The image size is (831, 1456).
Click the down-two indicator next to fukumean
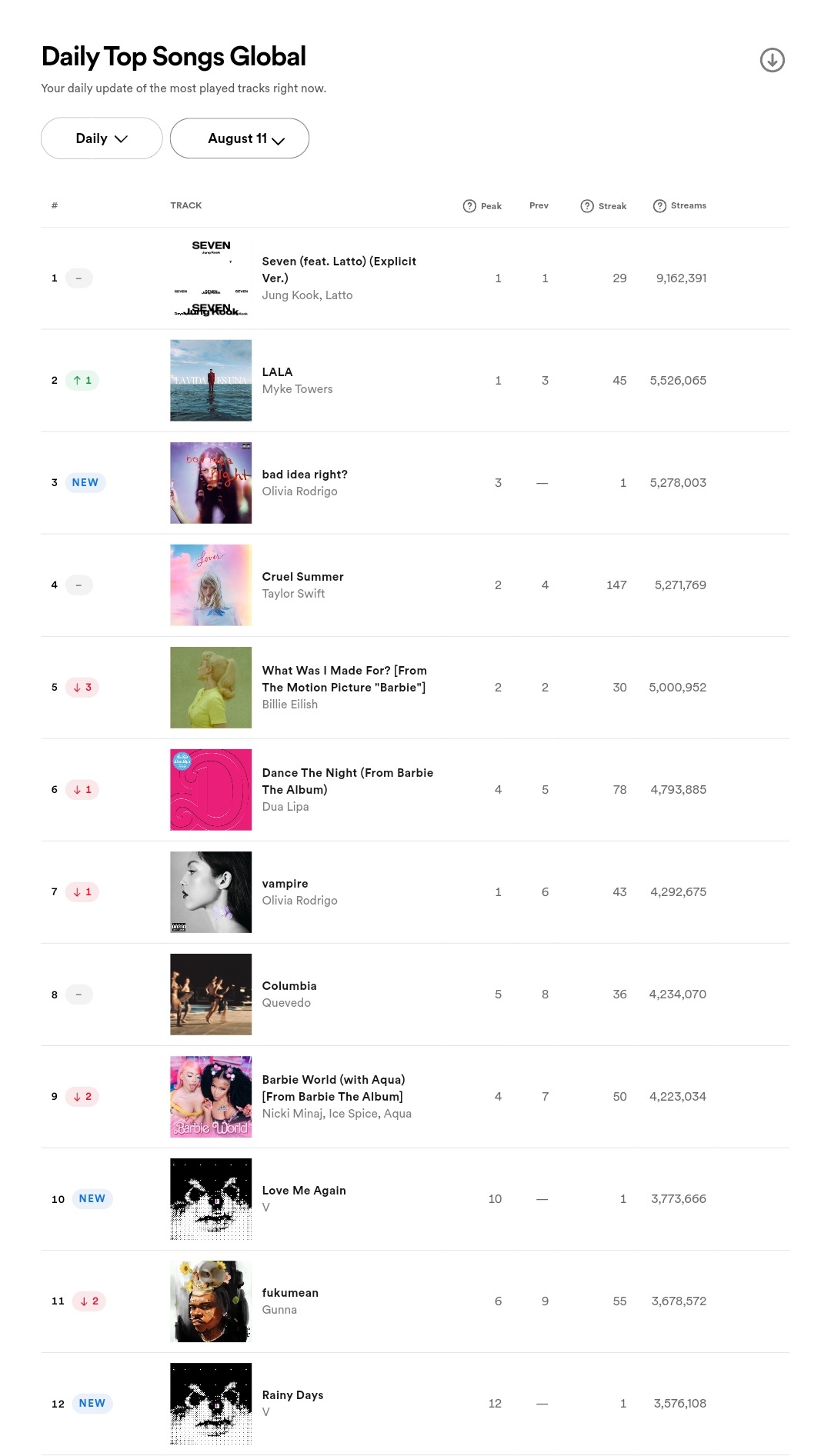click(89, 1301)
